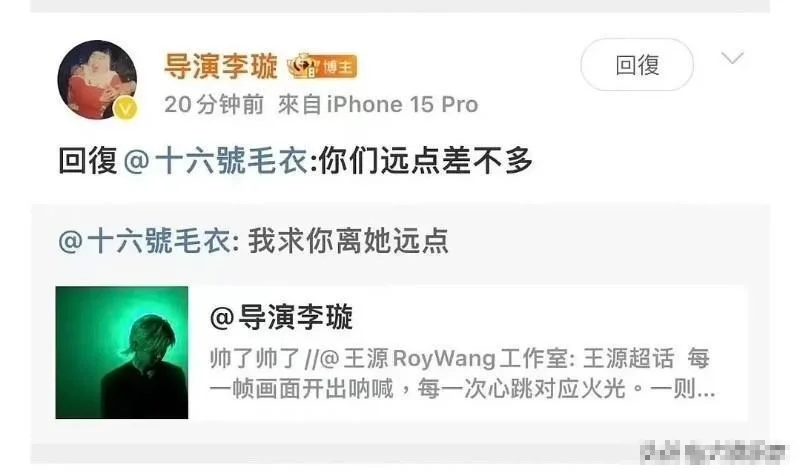Image resolution: width=800 pixels, height=476 pixels.
Task: Click the yellow verified V badge
Action: [126, 108]
